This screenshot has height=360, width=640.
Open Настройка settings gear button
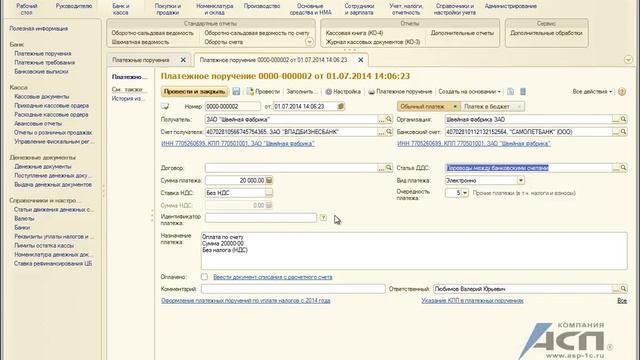[x=343, y=91]
